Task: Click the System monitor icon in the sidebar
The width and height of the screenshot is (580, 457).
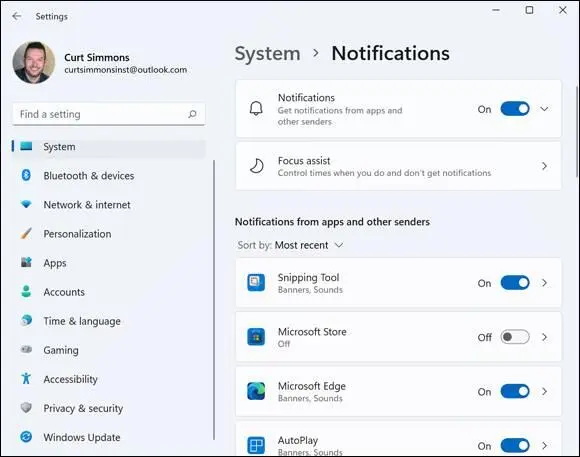Action: tap(26, 147)
